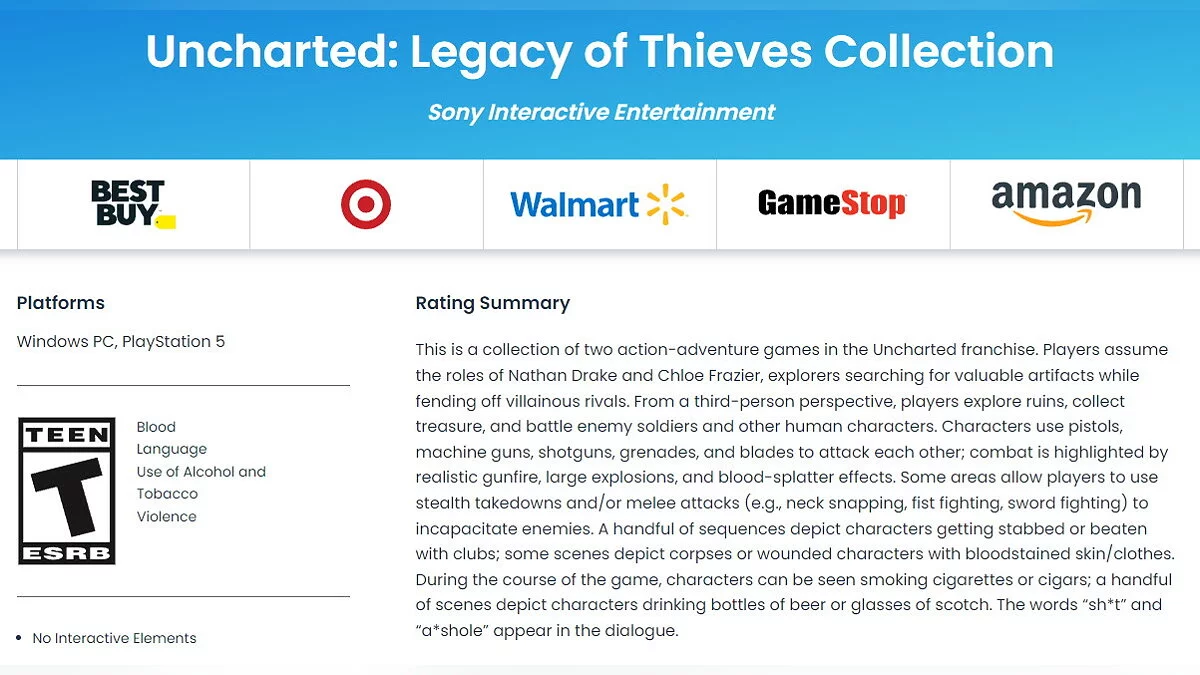Click the ESRB Teen rating icon
This screenshot has height=675, width=1200.
(66, 491)
